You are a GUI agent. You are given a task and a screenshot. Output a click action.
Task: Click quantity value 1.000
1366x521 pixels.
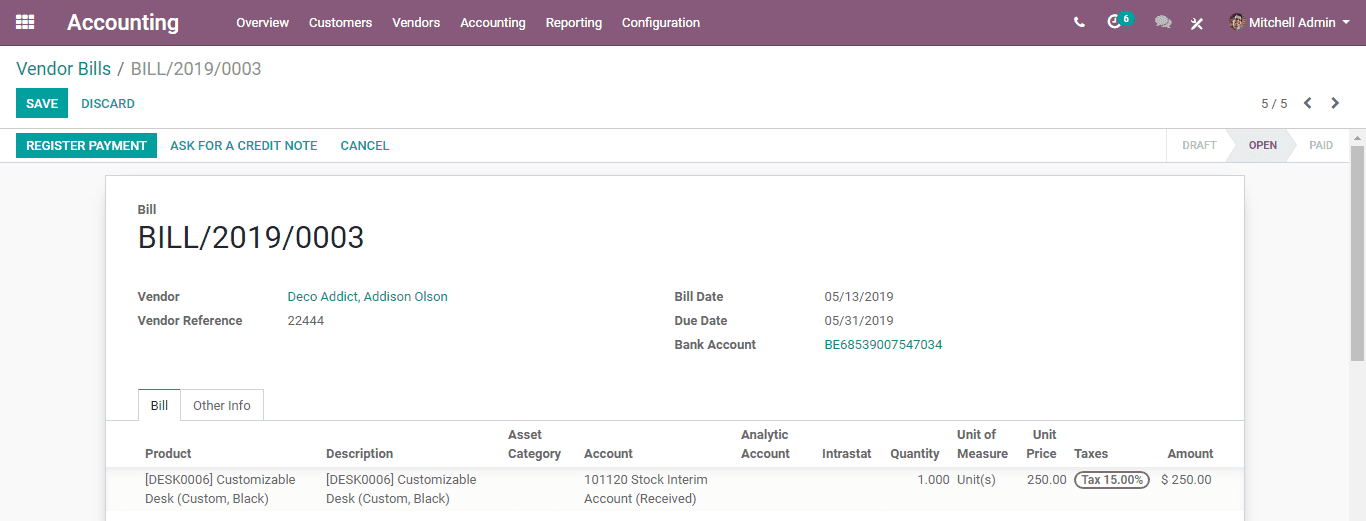(x=933, y=480)
